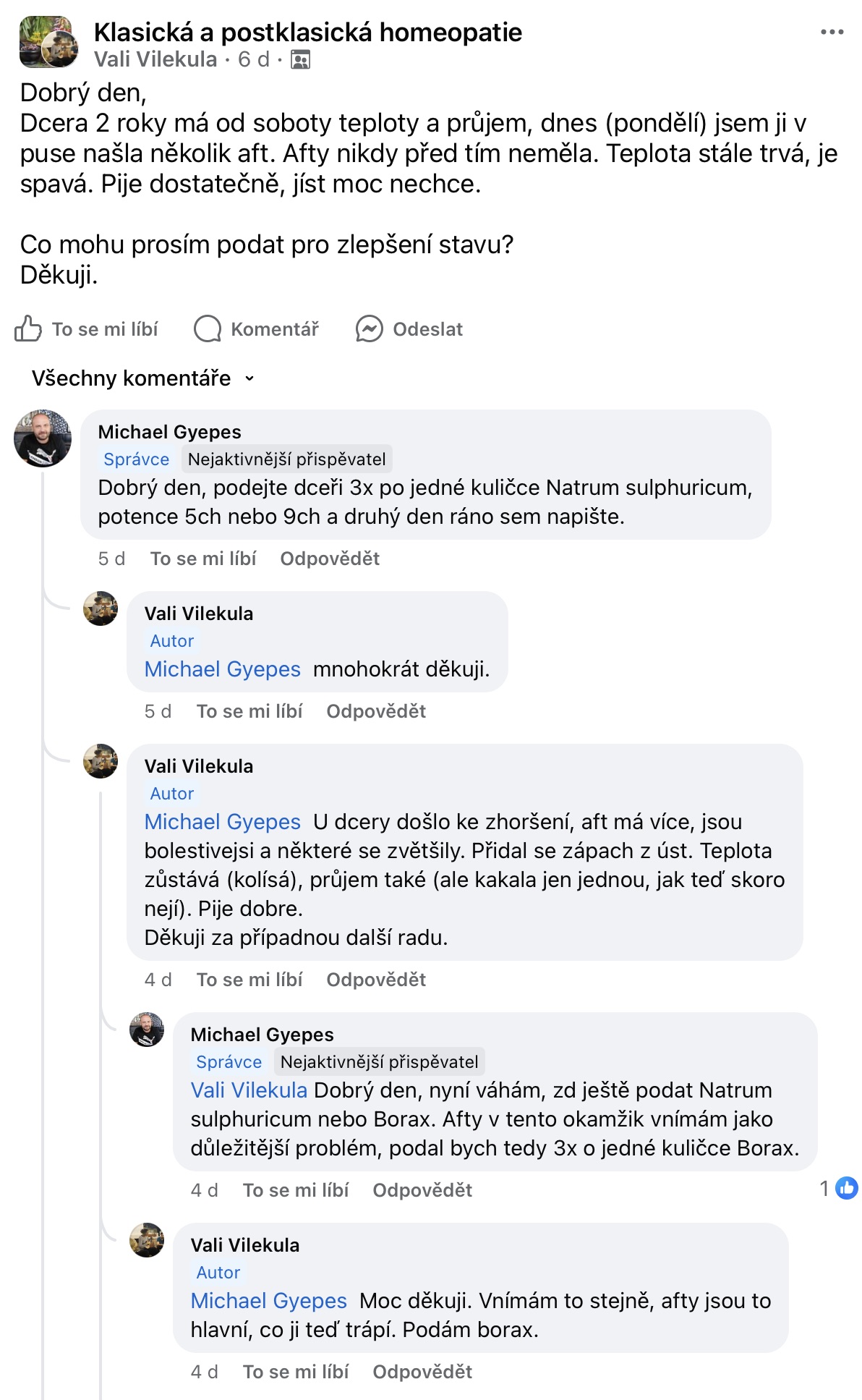Click the group members audience icon
Viewport: 862px width, 1400px height.
click(300, 59)
